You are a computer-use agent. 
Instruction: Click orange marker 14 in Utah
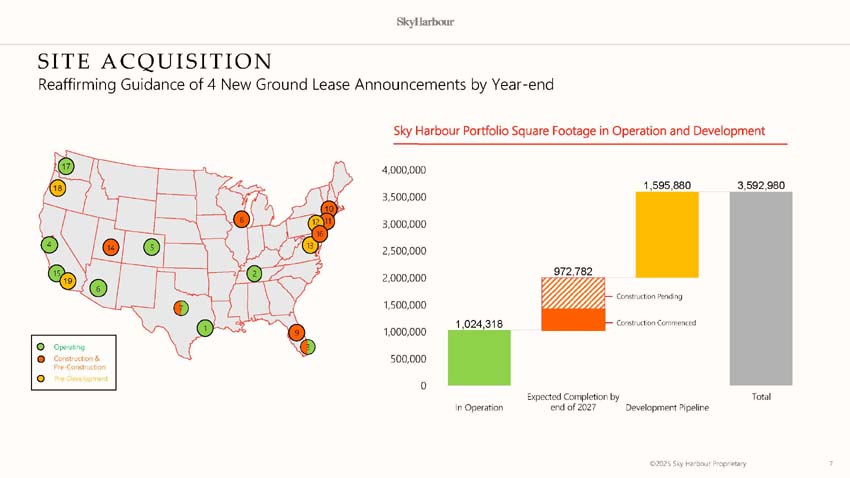coord(111,247)
